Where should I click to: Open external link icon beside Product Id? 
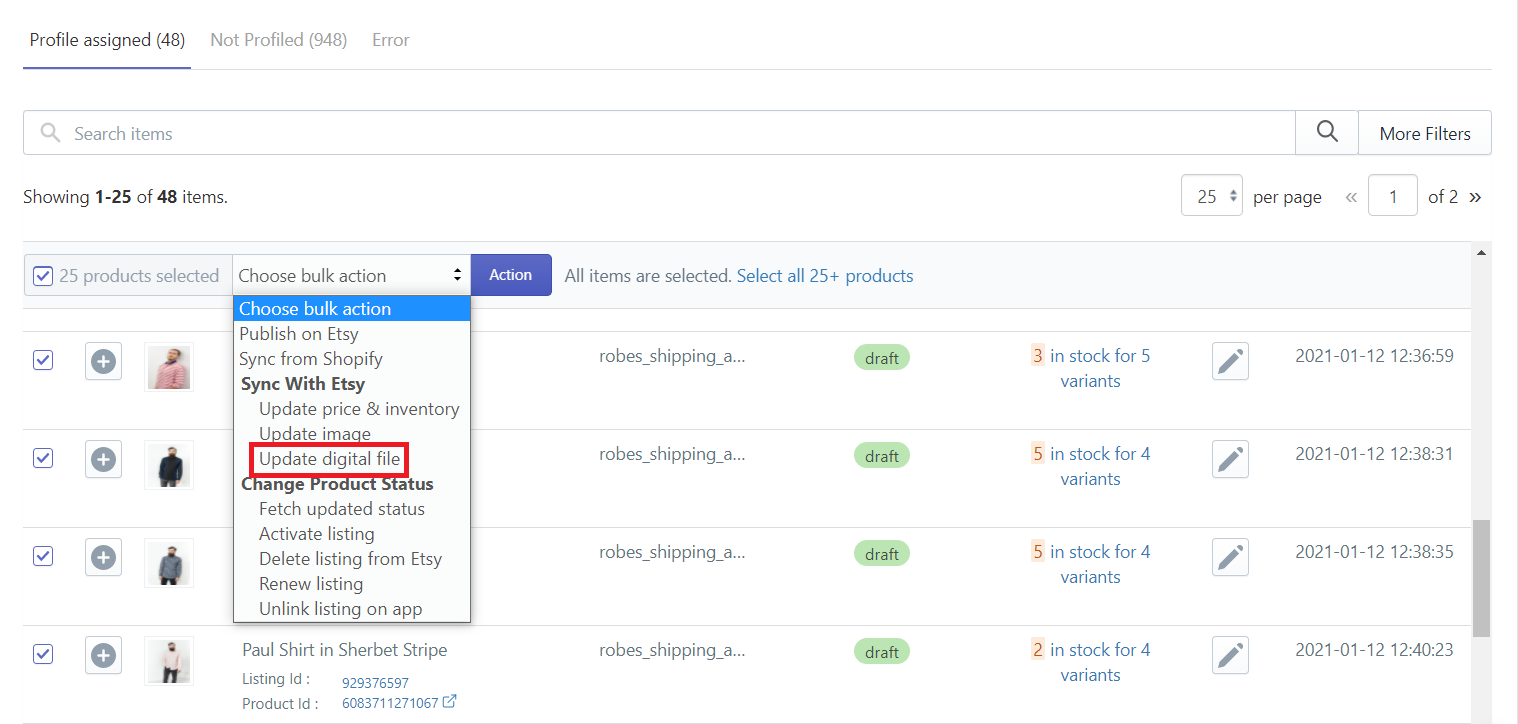[x=450, y=702]
